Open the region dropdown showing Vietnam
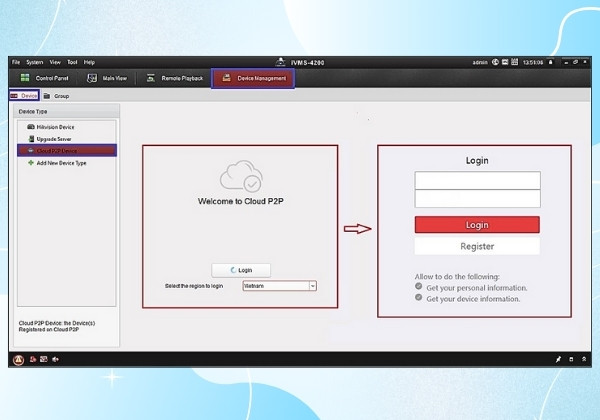The width and height of the screenshot is (600, 420). (x=279, y=286)
